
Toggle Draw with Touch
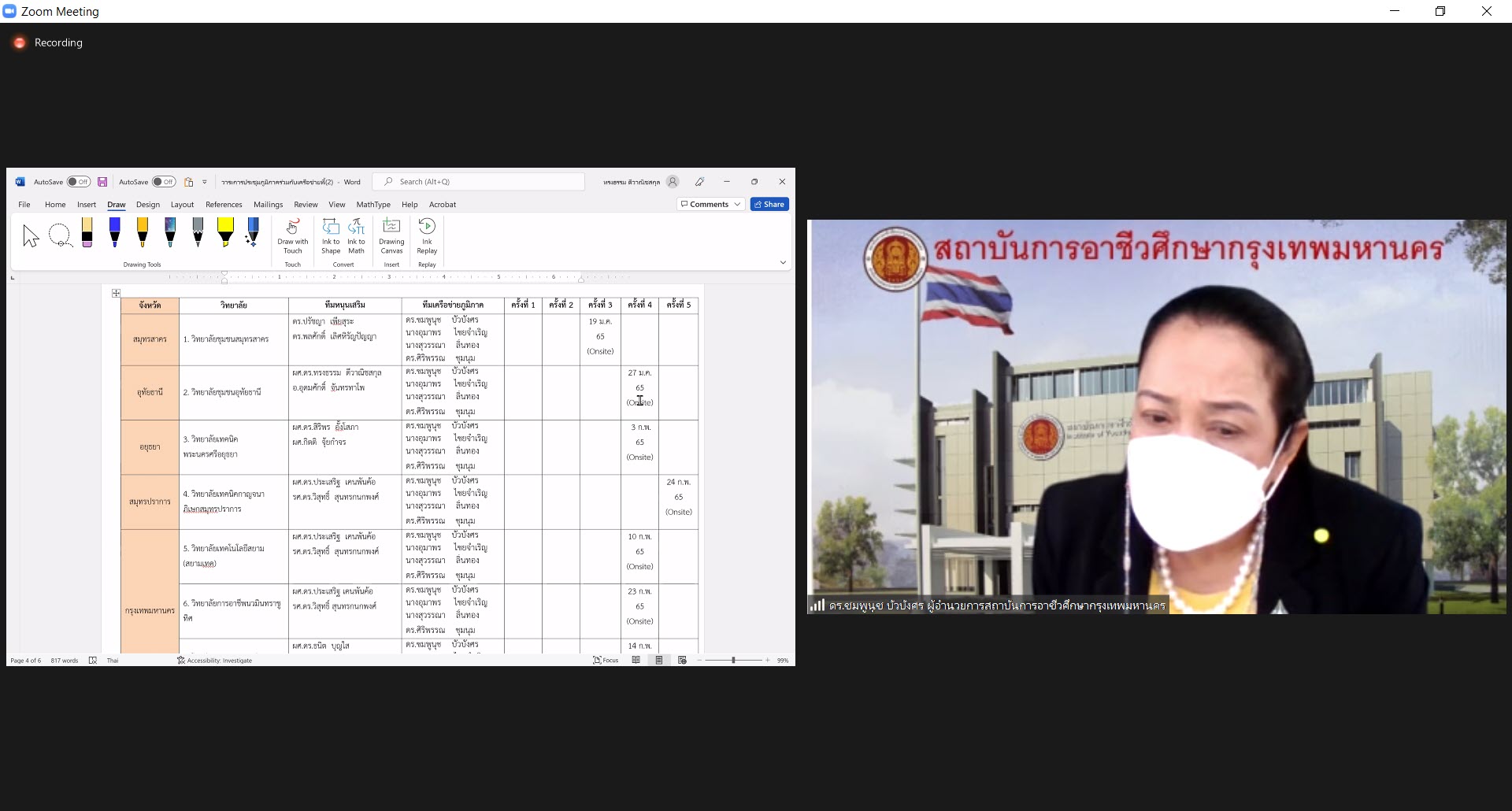click(x=292, y=236)
